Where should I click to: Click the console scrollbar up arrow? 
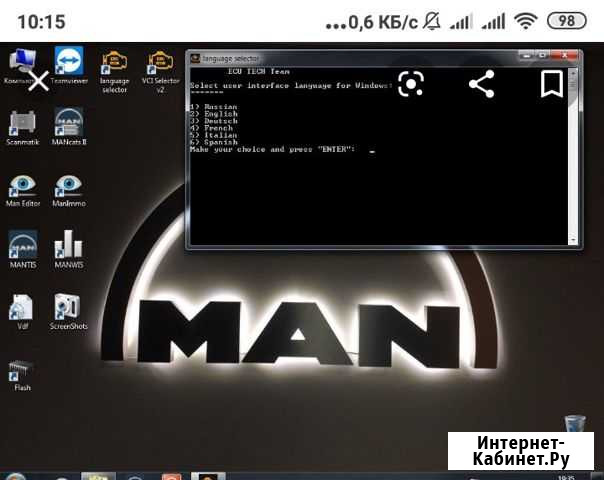[x=573, y=72]
